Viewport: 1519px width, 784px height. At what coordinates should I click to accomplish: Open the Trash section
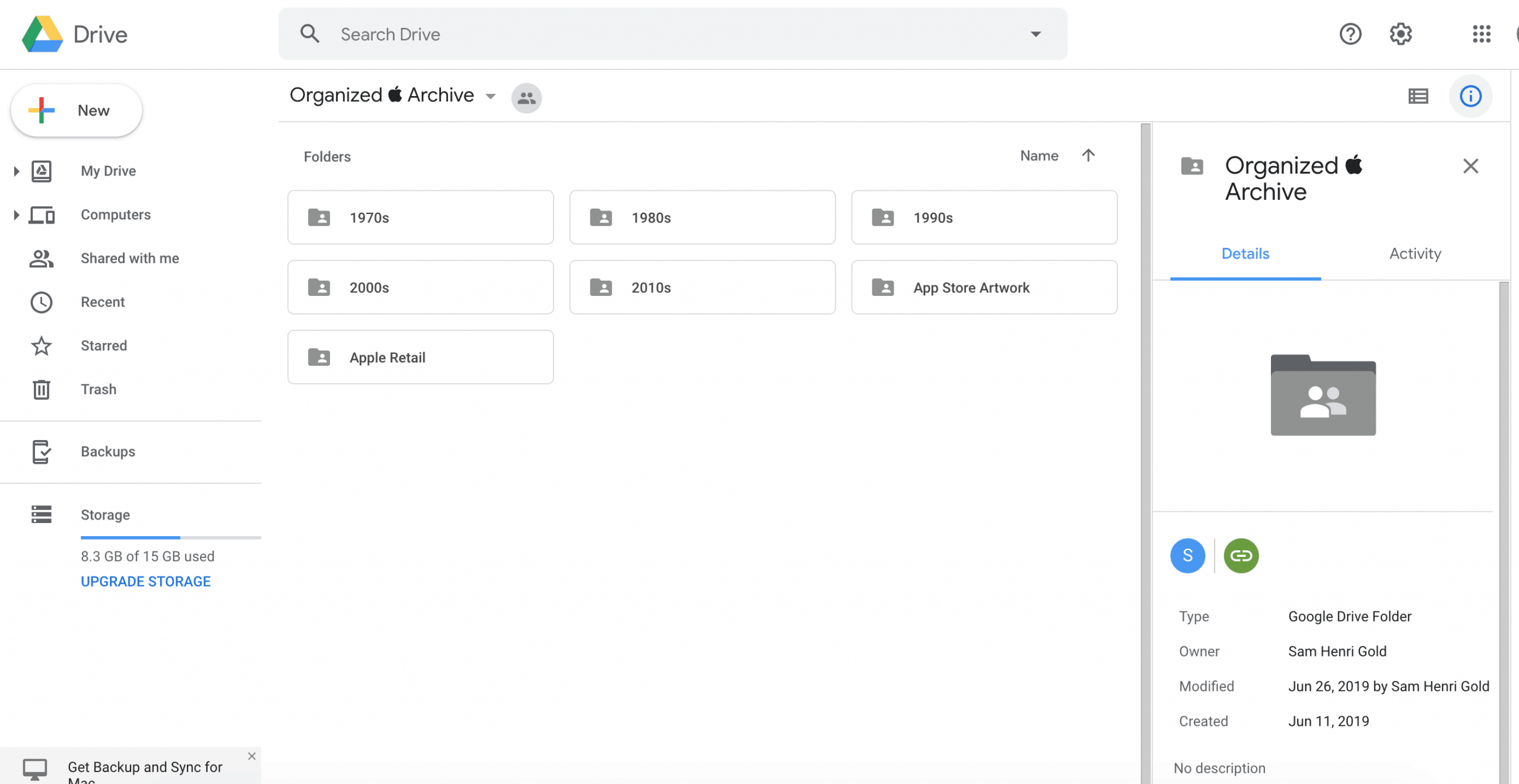[x=98, y=389]
